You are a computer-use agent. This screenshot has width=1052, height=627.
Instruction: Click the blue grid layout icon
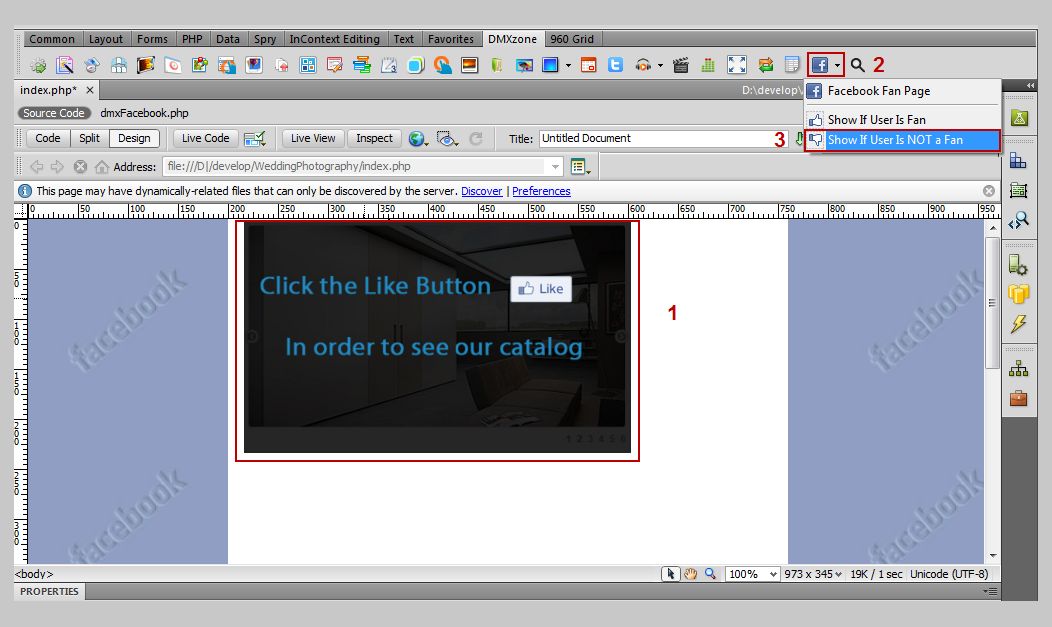pos(308,65)
